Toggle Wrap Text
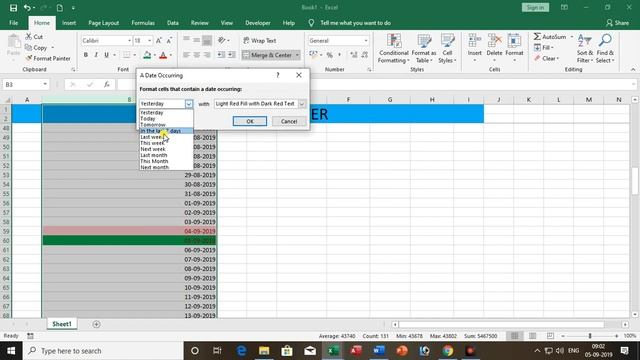This screenshot has width=640, height=360. pos(260,40)
